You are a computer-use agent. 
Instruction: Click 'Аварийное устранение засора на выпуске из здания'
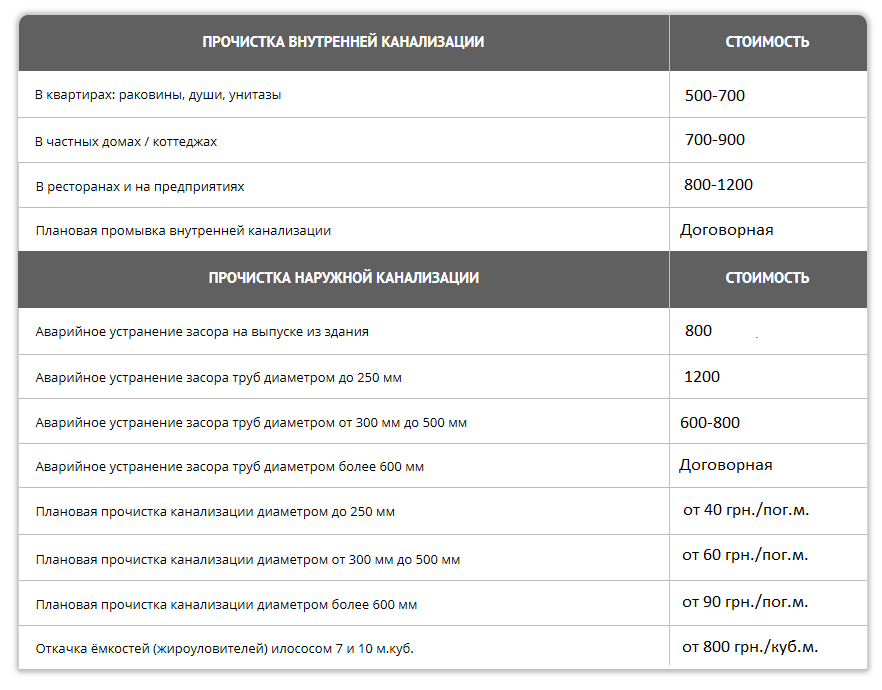pyautogui.click(x=202, y=332)
